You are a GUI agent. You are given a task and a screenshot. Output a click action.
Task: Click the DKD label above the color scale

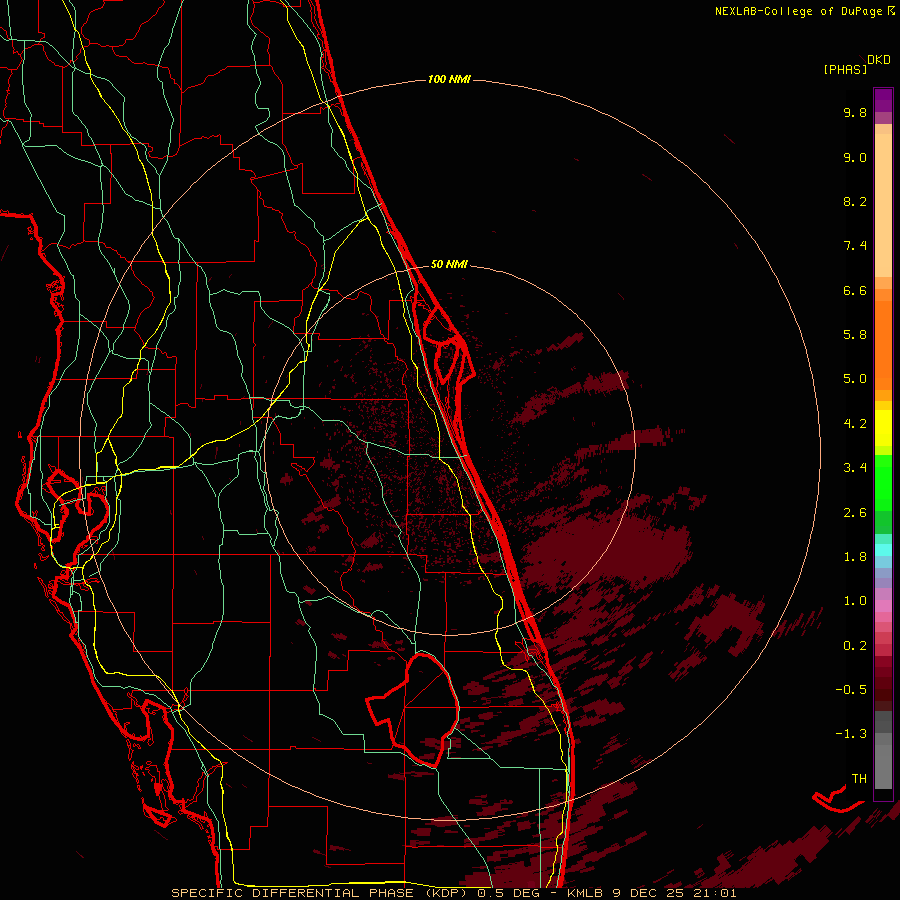[879, 60]
